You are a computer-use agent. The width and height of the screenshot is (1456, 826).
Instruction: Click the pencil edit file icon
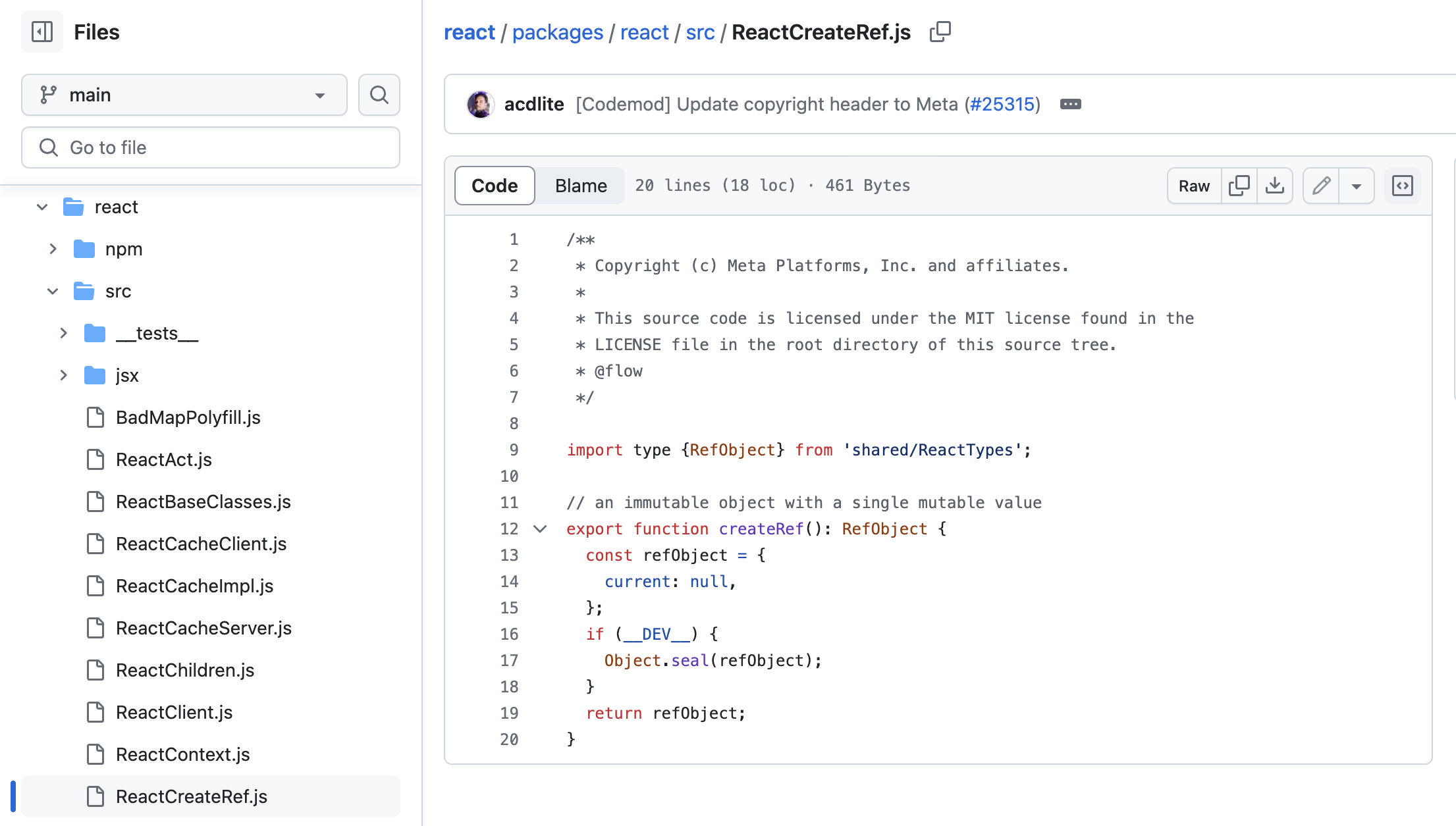(x=1321, y=186)
